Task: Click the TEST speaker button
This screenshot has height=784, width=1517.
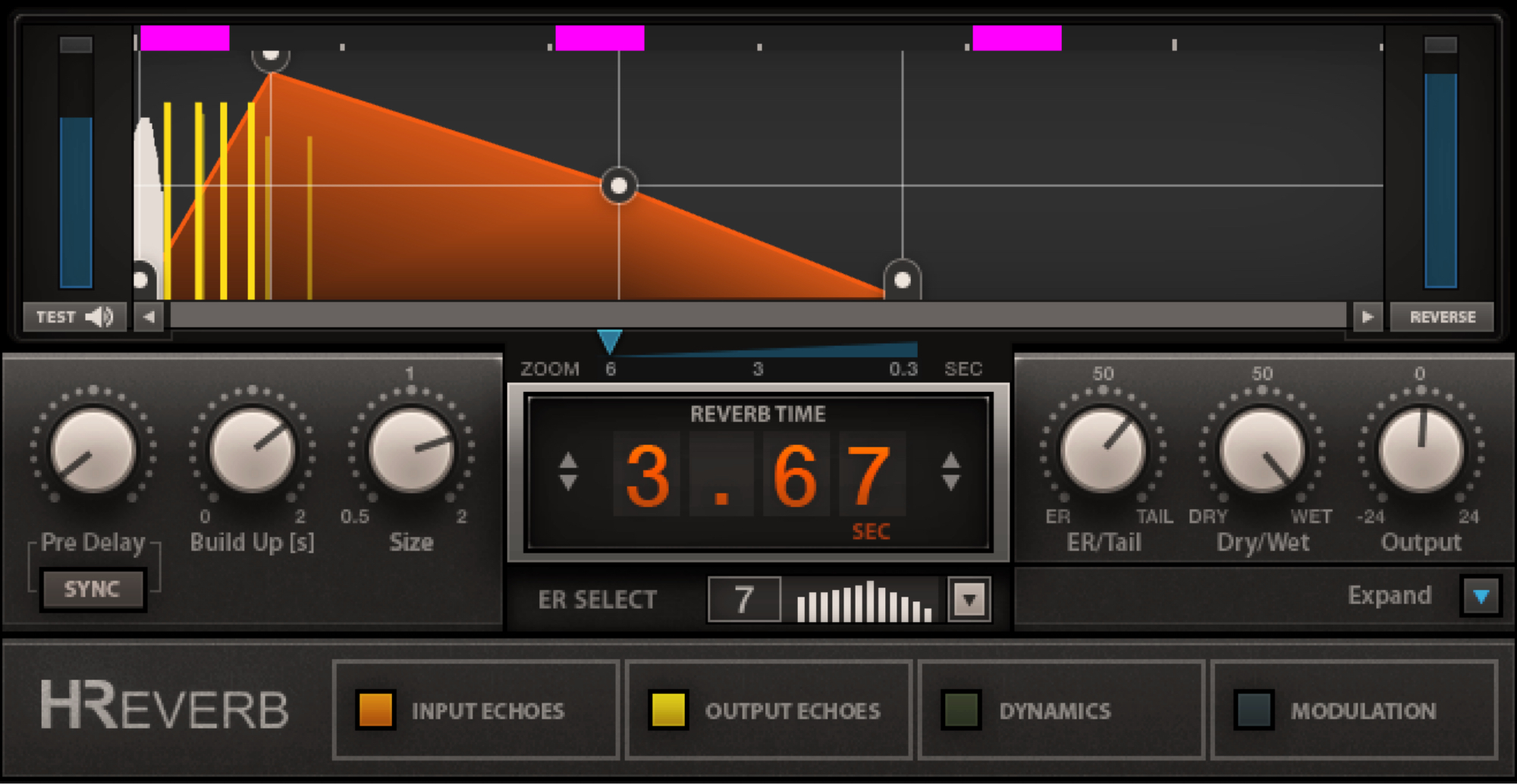Action: pos(74,317)
